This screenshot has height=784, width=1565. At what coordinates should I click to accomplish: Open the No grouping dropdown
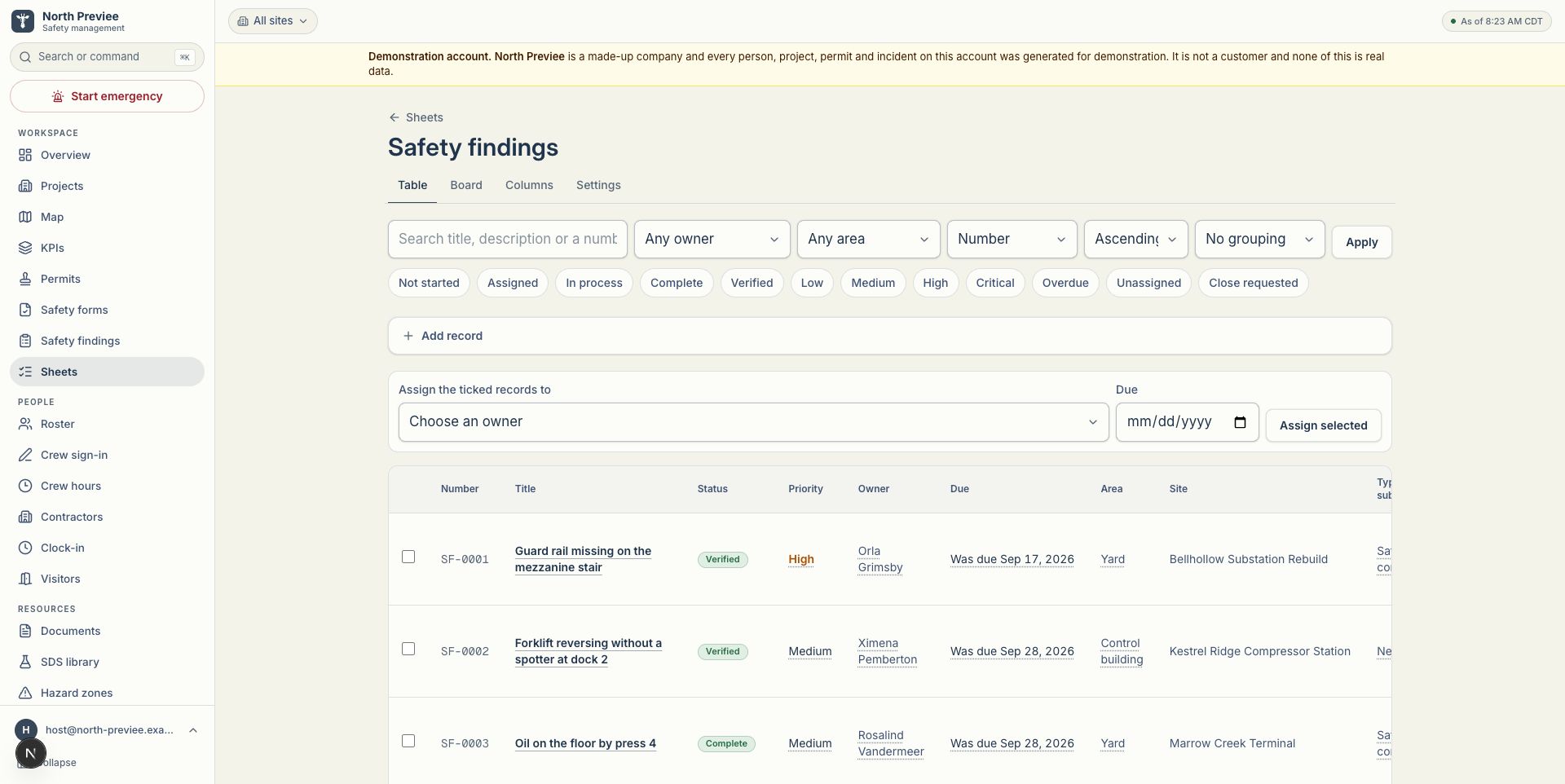point(1260,240)
